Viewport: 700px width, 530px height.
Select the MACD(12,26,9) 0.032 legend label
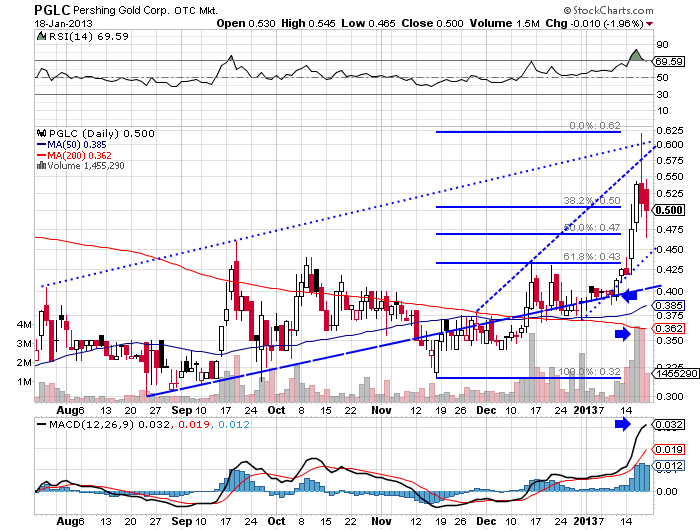click(x=109, y=424)
